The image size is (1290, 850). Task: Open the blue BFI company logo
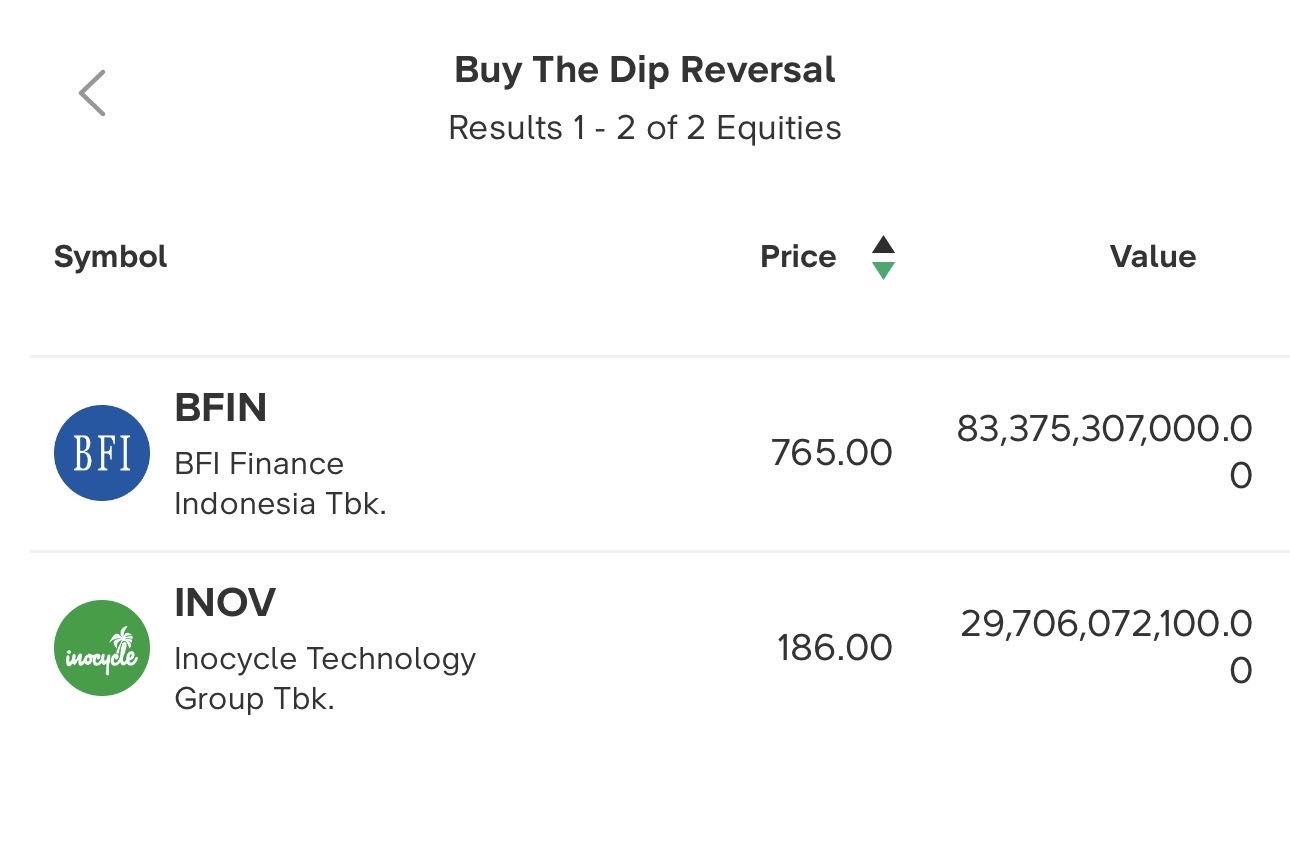[x=102, y=453]
